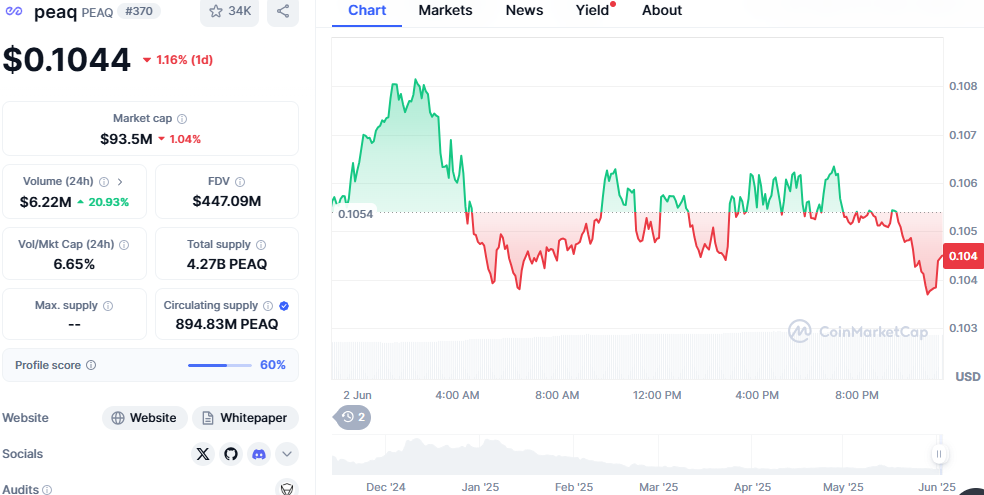Switch to the Markets tab
984x495 pixels.
tap(445, 10)
